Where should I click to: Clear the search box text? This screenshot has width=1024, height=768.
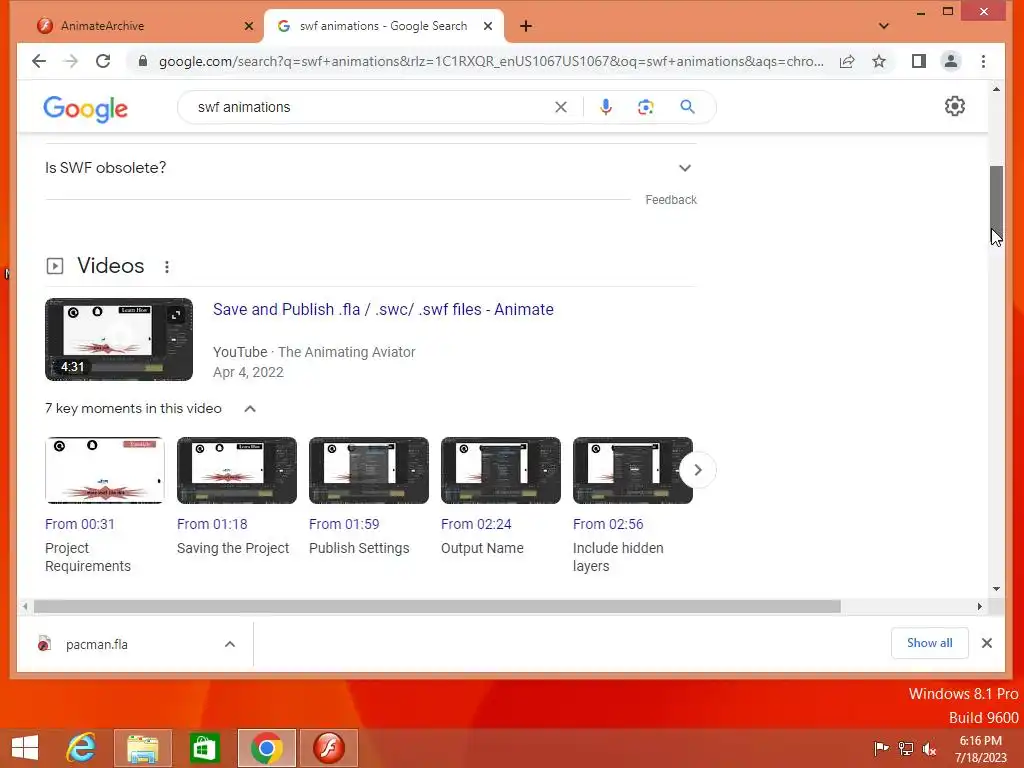(561, 107)
